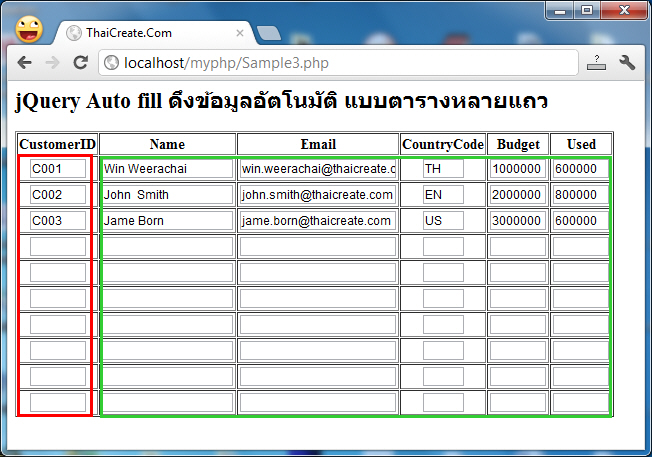Click the localhost/myphp/Sample3.php address bar
Image resolution: width=652 pixels, height=457 pixels.
click(338, 63)
